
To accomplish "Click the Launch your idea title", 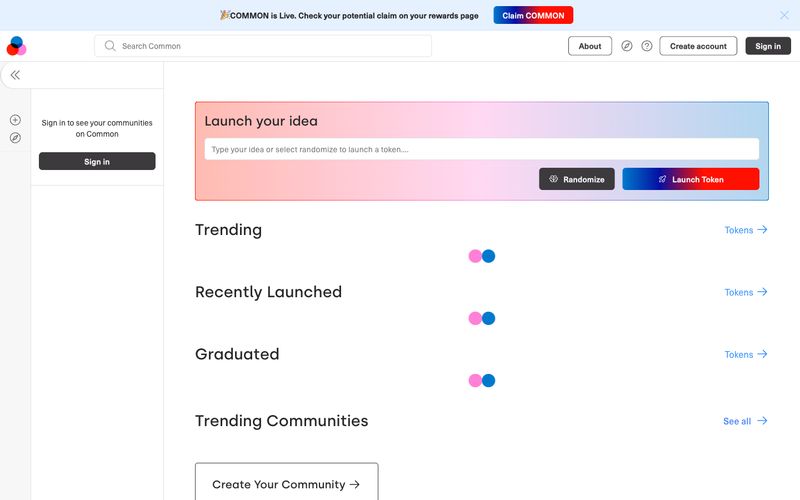I will point(261,121).
